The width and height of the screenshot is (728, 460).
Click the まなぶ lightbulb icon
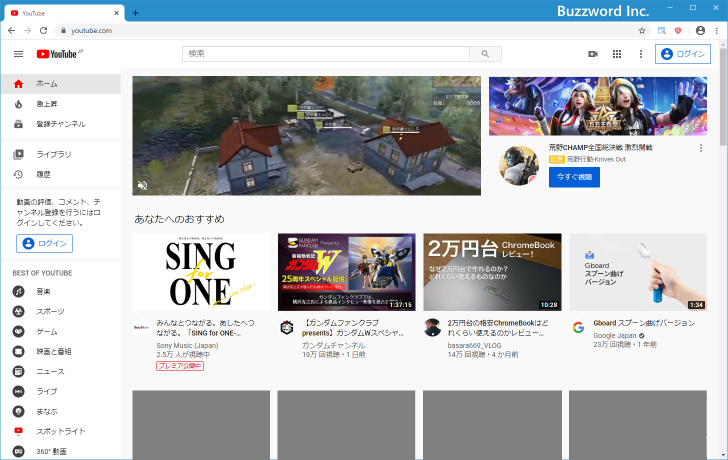(19, 411)
